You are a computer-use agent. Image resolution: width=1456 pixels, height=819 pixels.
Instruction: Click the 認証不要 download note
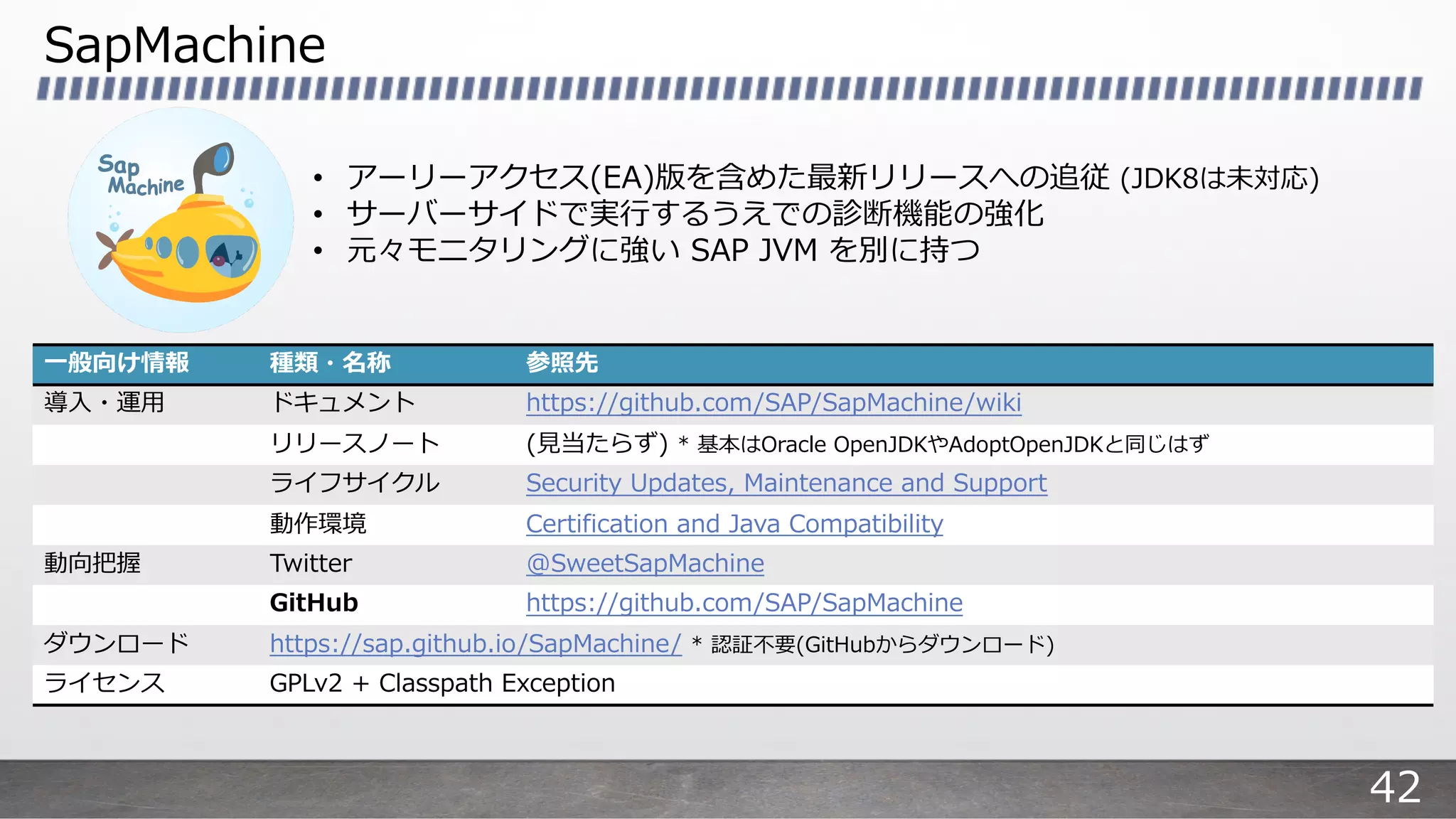click(x=873, y=644)
